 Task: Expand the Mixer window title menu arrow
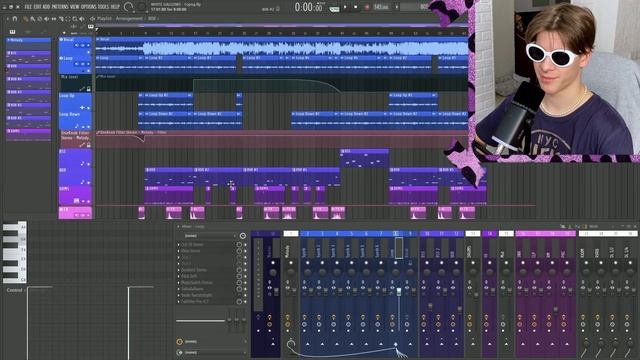[178, 227]
